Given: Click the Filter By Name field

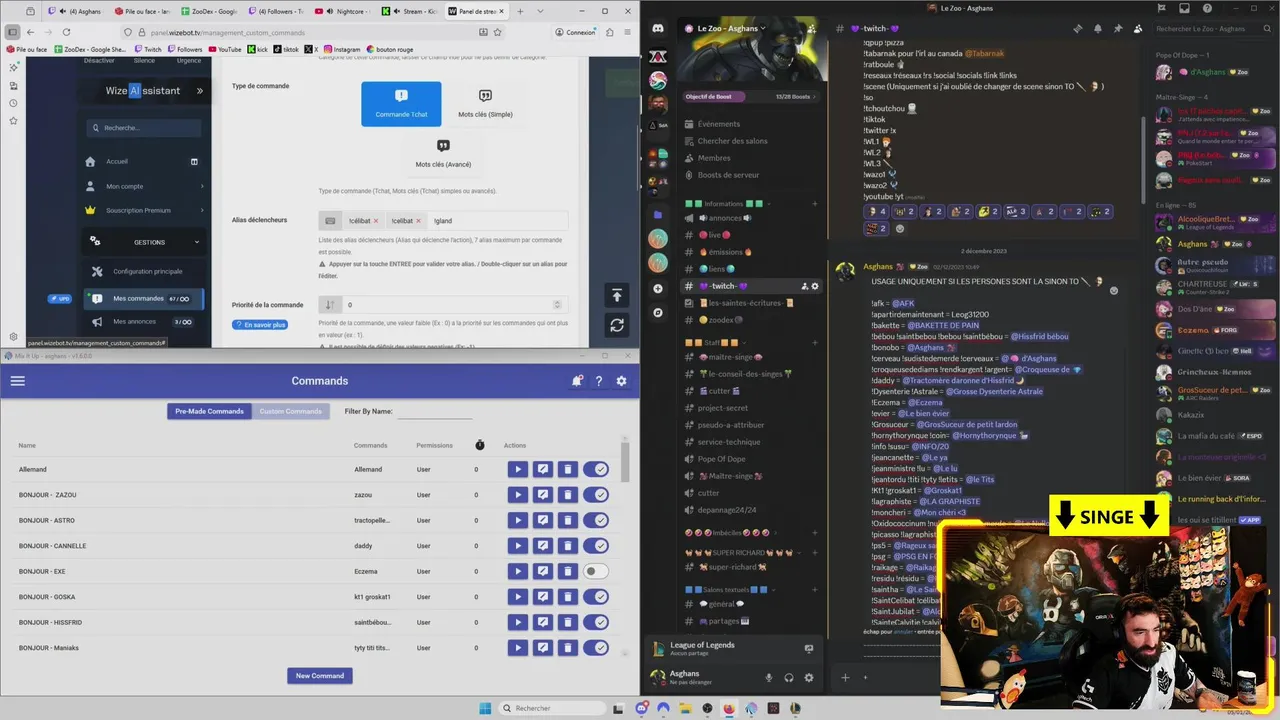Looking at the screenshot, I should coord(434,411).
